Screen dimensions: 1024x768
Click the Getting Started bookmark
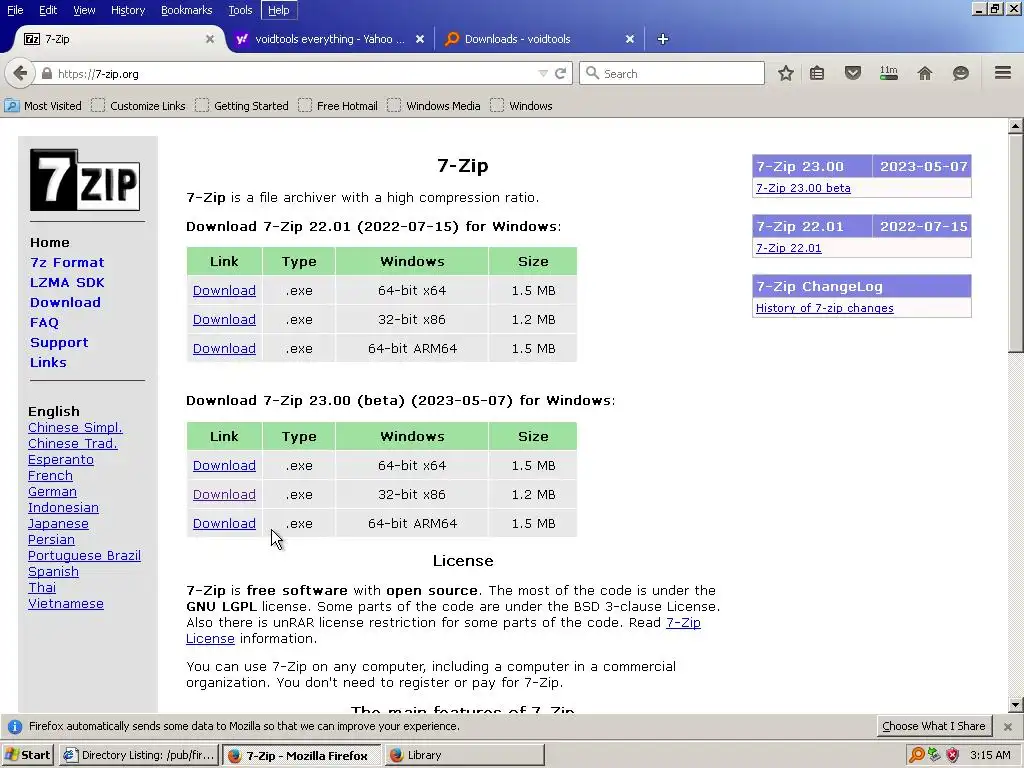click(242, 106)
